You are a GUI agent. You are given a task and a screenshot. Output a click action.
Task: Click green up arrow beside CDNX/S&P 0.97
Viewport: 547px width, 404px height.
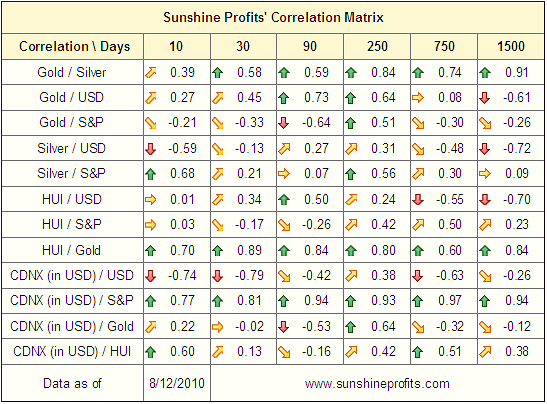click(x=418, y=301)
